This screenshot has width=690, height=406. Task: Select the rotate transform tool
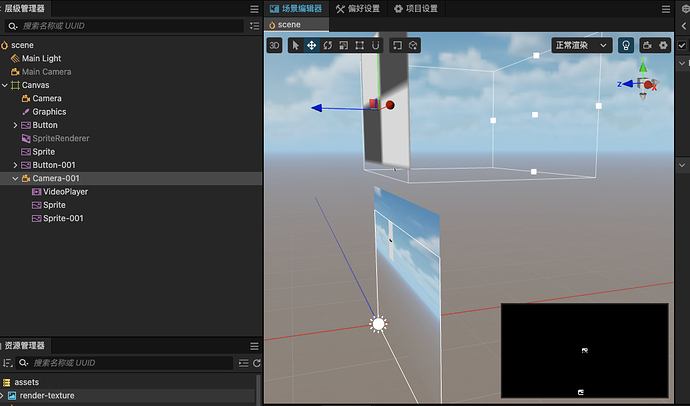pos(327,45)
